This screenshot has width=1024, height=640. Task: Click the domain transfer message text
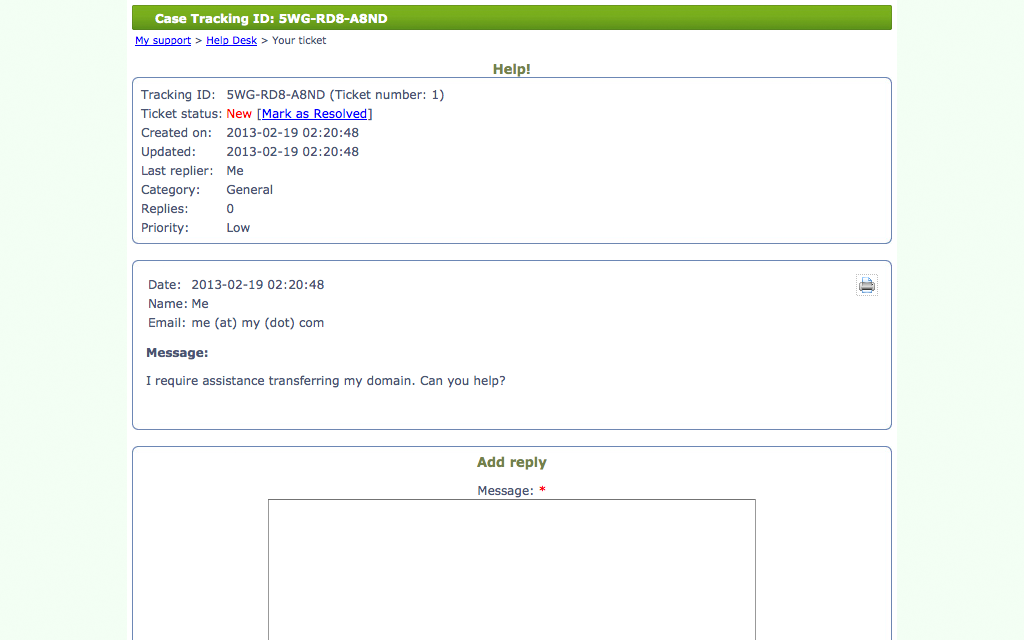click(325, 381)
